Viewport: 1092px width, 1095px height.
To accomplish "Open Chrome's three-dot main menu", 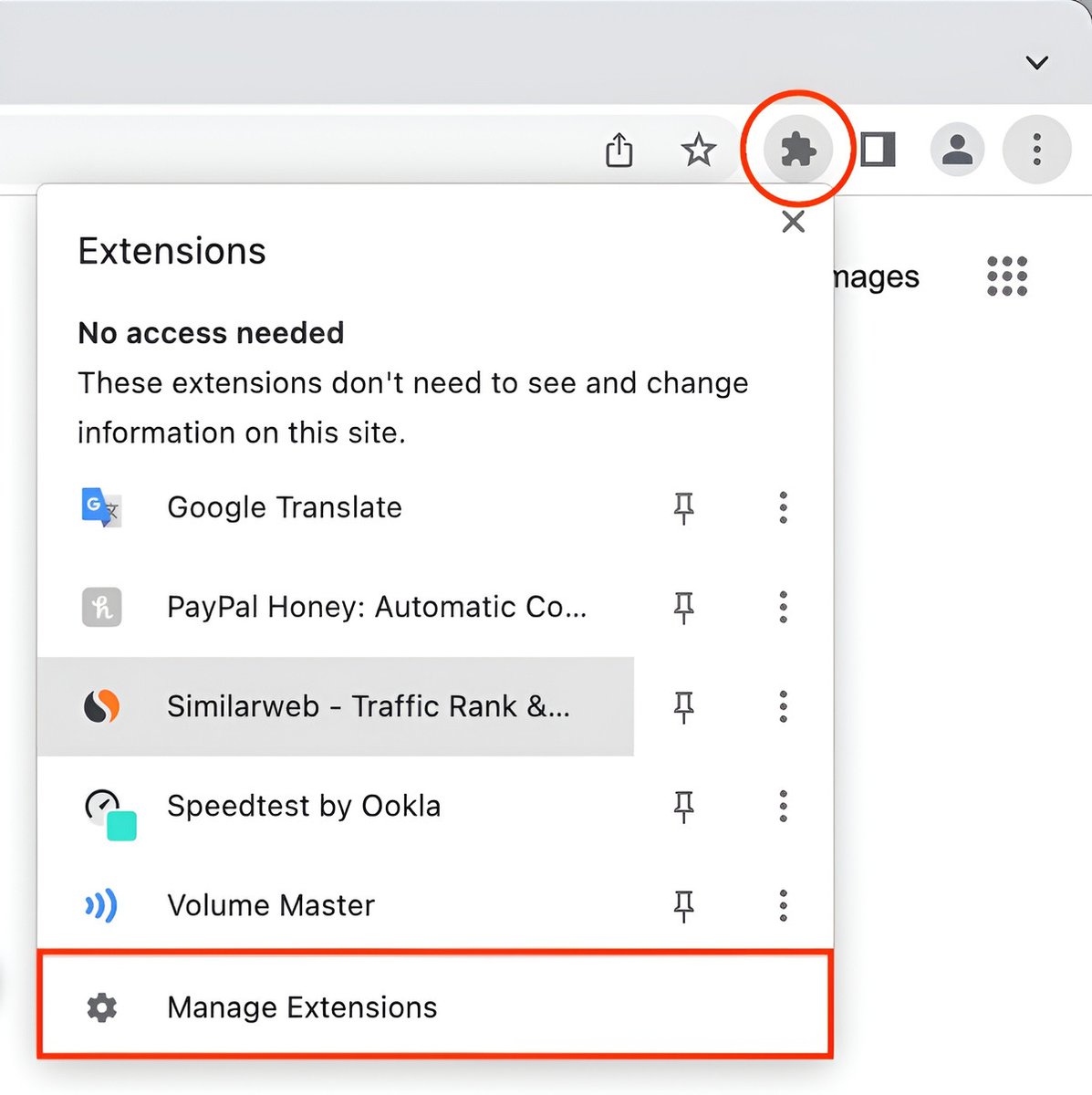I will [x=1036, y=149].
